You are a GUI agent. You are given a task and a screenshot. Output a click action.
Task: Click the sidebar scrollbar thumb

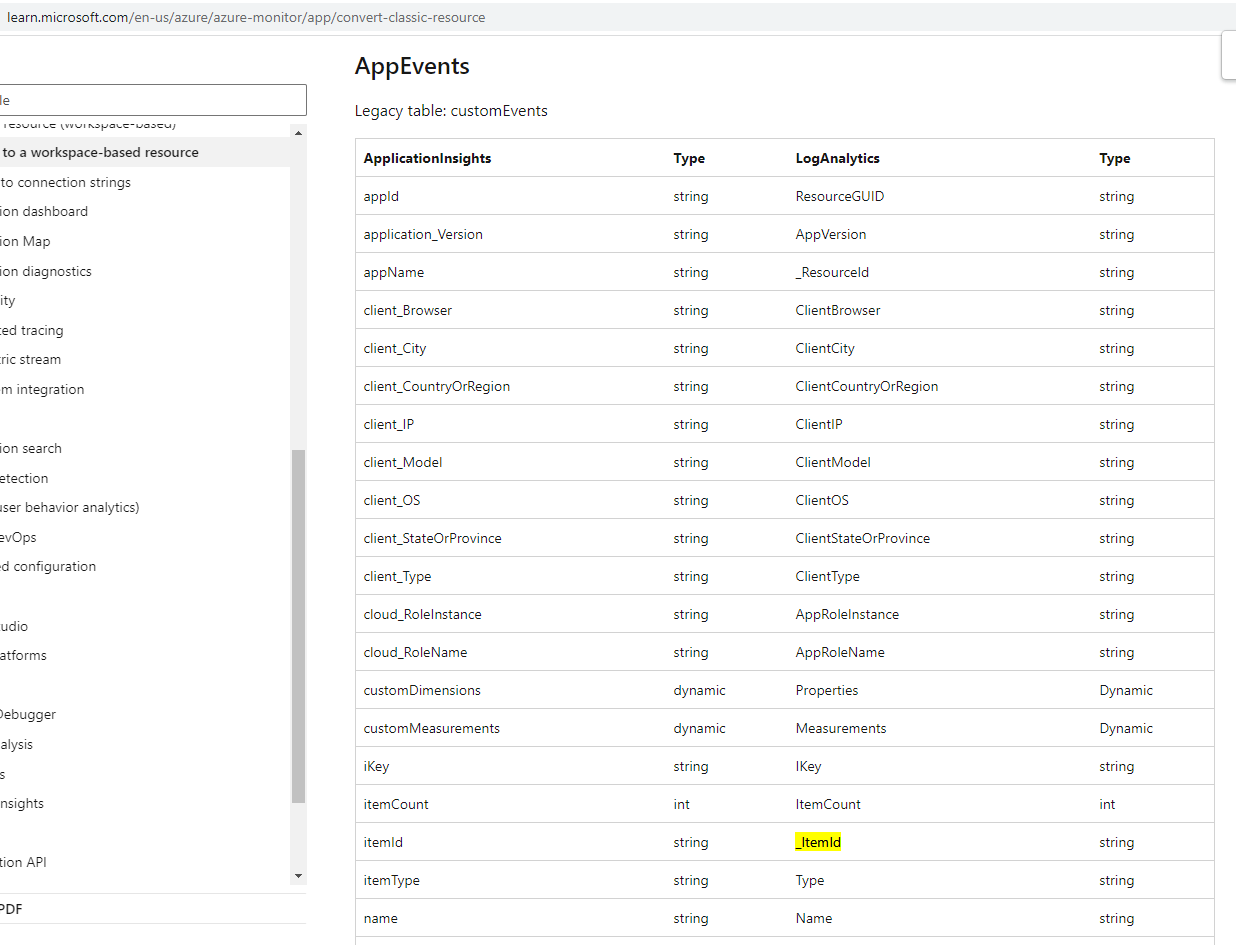[298, 626]
